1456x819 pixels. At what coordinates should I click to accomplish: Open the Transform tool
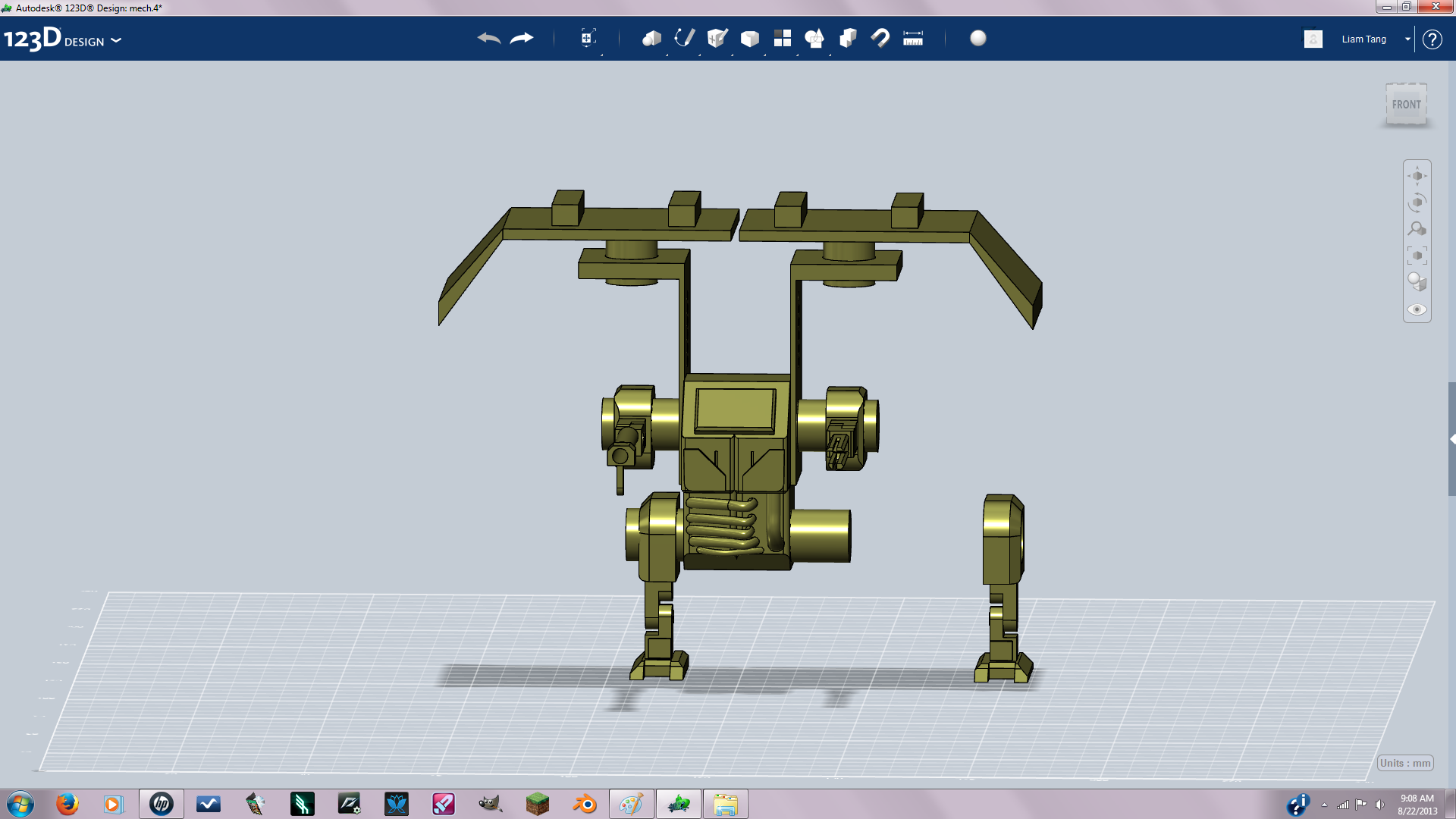click(588, 38)
